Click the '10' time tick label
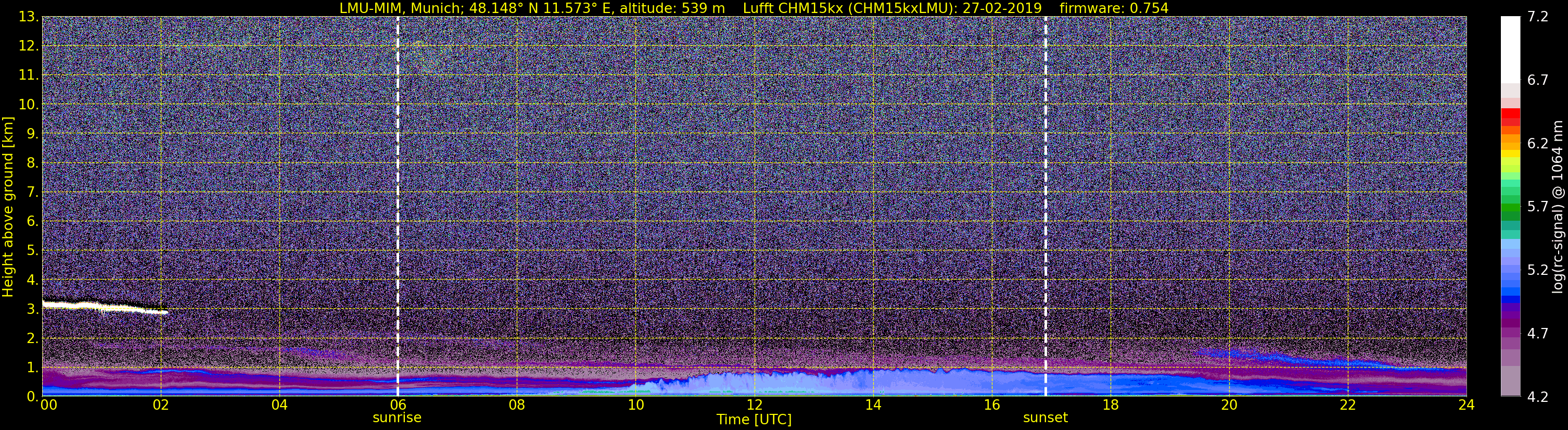 click(x=635, y=405)
